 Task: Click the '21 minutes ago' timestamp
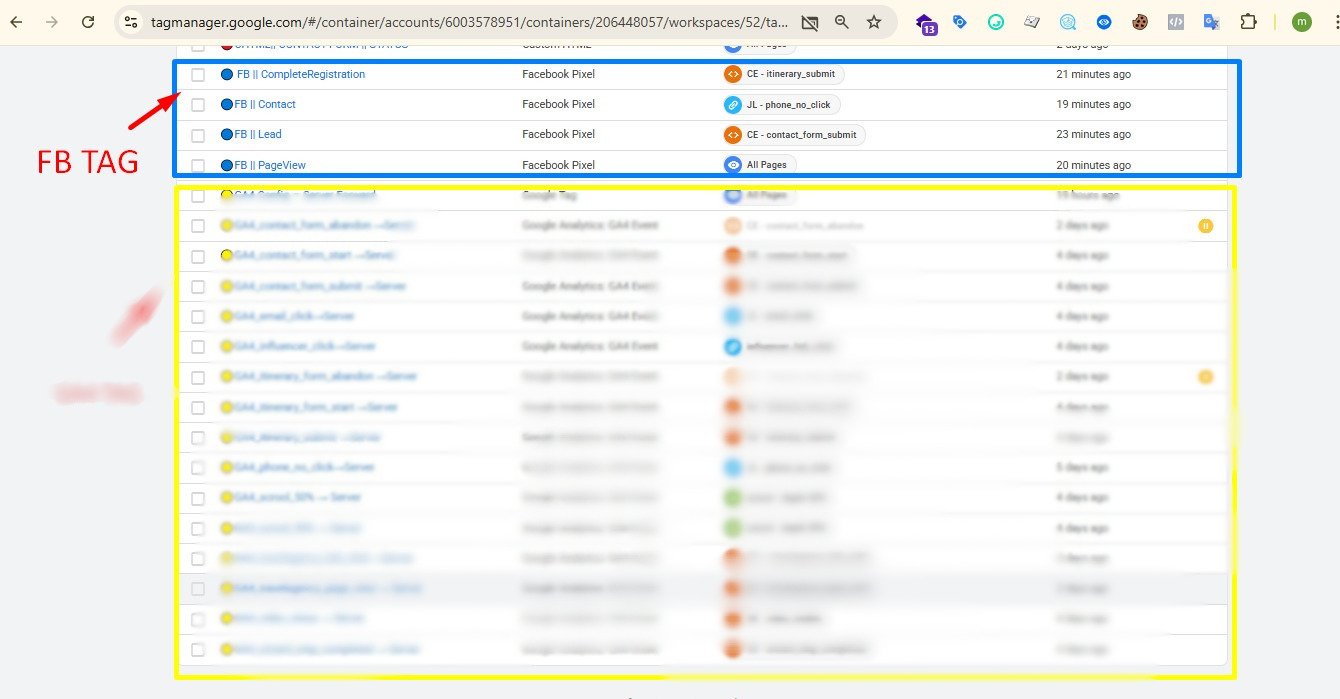click(x=1094, y=74)
